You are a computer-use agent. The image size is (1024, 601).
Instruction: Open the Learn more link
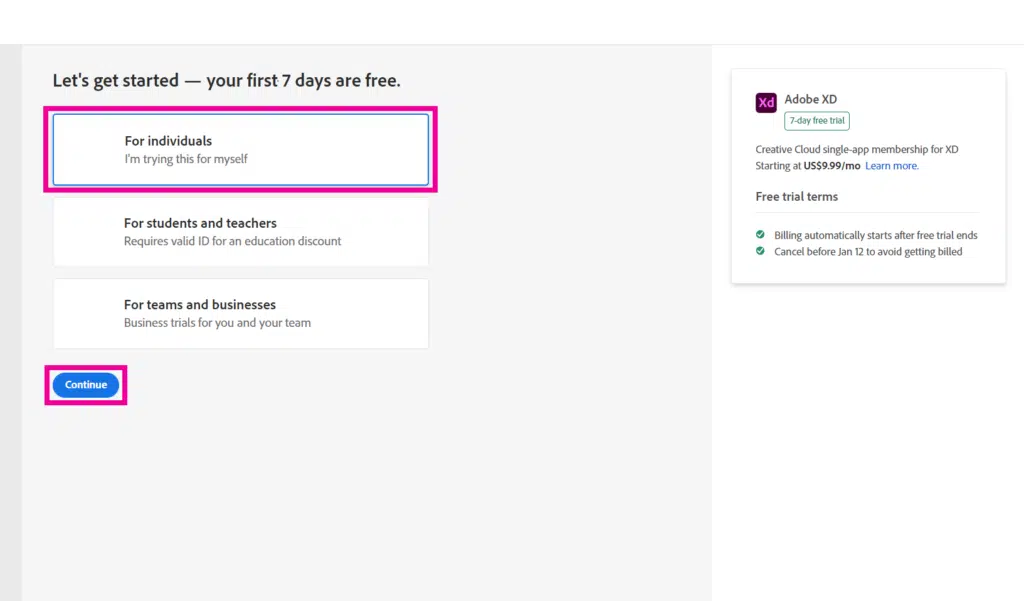pyautogui.click(x=891, y=165)
